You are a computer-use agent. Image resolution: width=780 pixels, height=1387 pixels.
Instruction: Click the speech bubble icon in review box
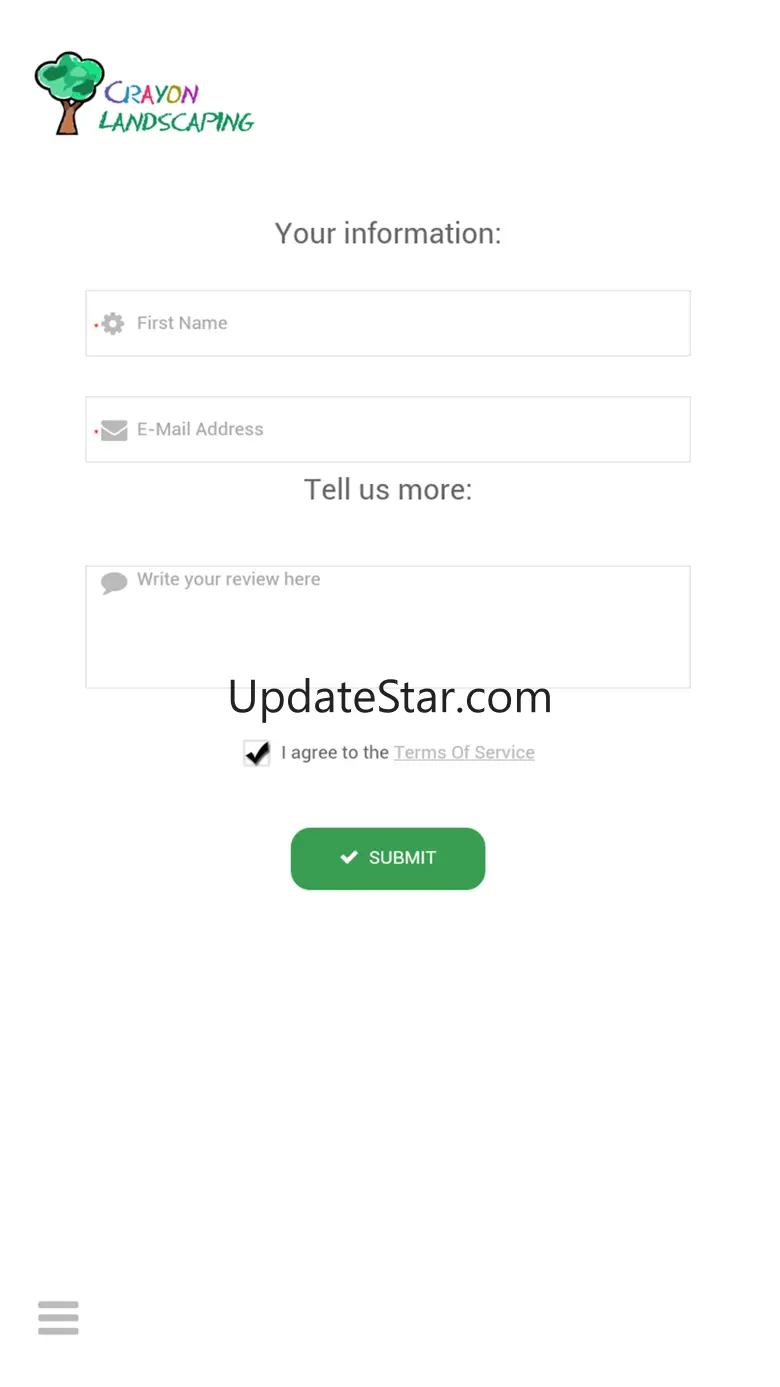114,583
